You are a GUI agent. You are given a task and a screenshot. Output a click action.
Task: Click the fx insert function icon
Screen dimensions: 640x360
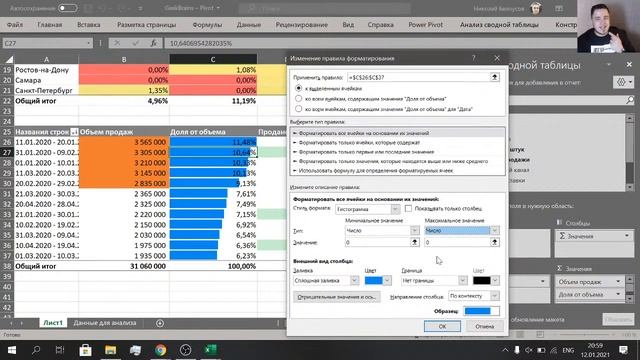pos(153,43)
